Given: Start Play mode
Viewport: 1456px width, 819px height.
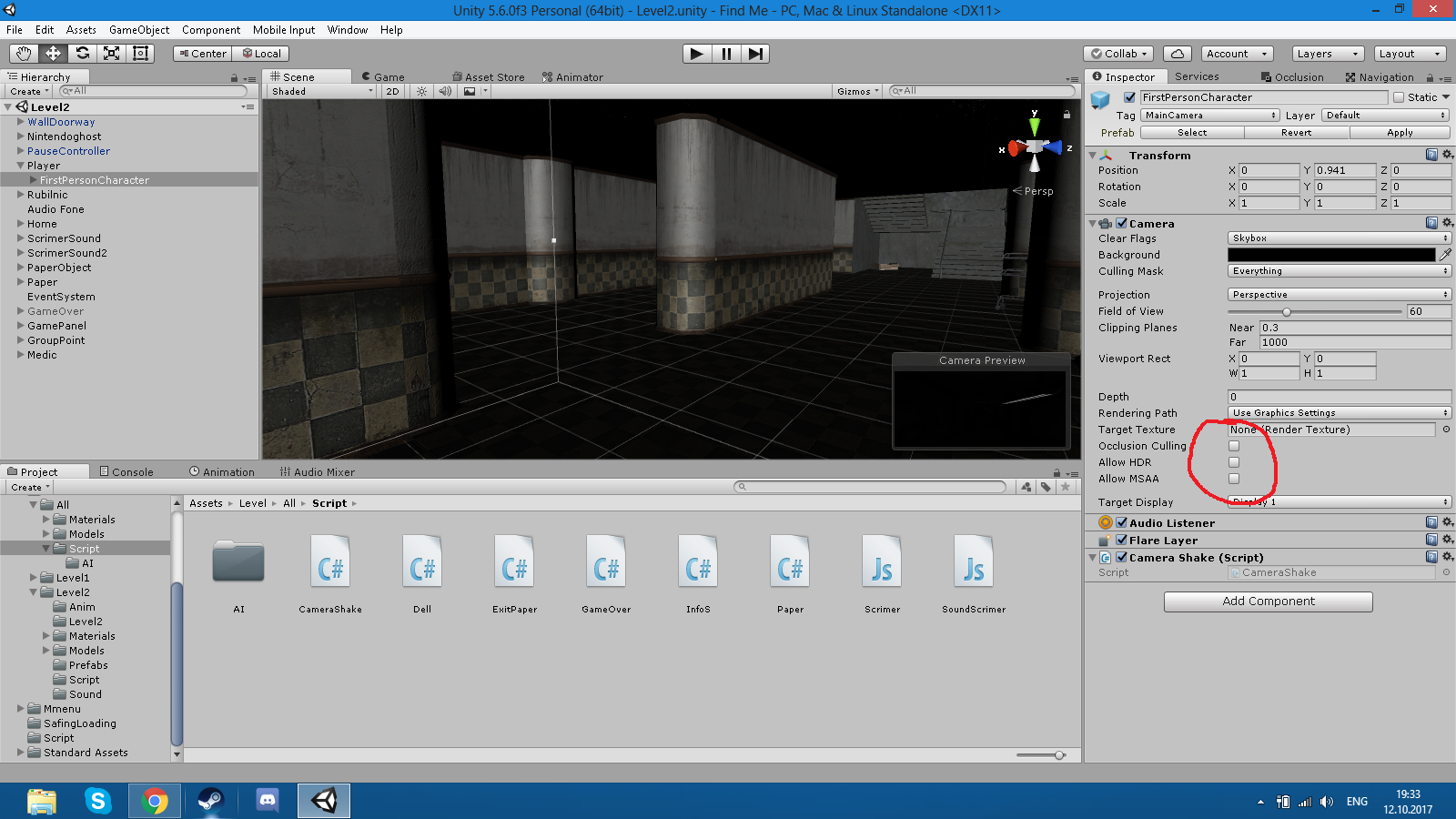Looking at the screenshot, I should tap(696, 54).
